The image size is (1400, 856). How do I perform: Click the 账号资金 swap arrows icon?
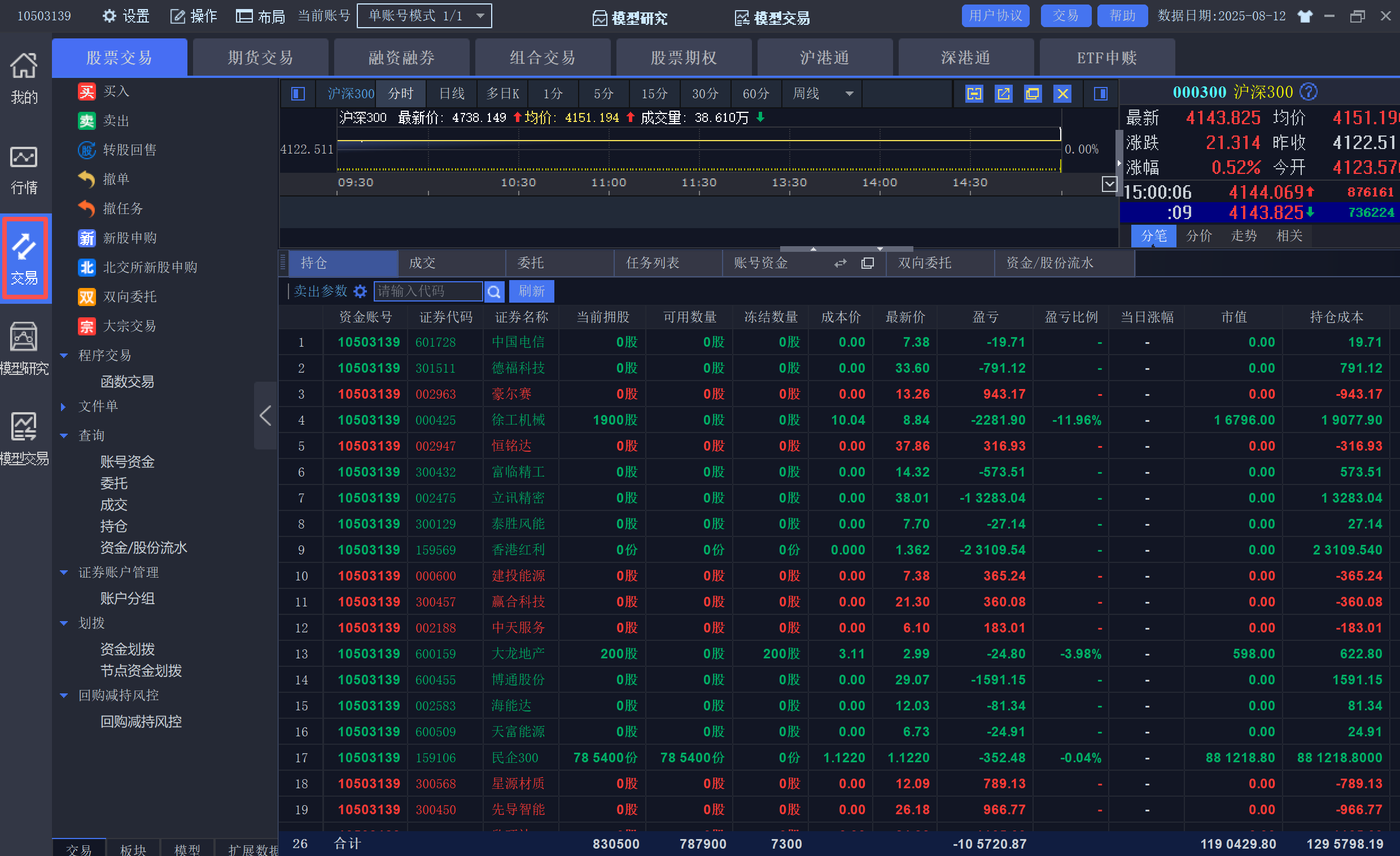[841, 263]
